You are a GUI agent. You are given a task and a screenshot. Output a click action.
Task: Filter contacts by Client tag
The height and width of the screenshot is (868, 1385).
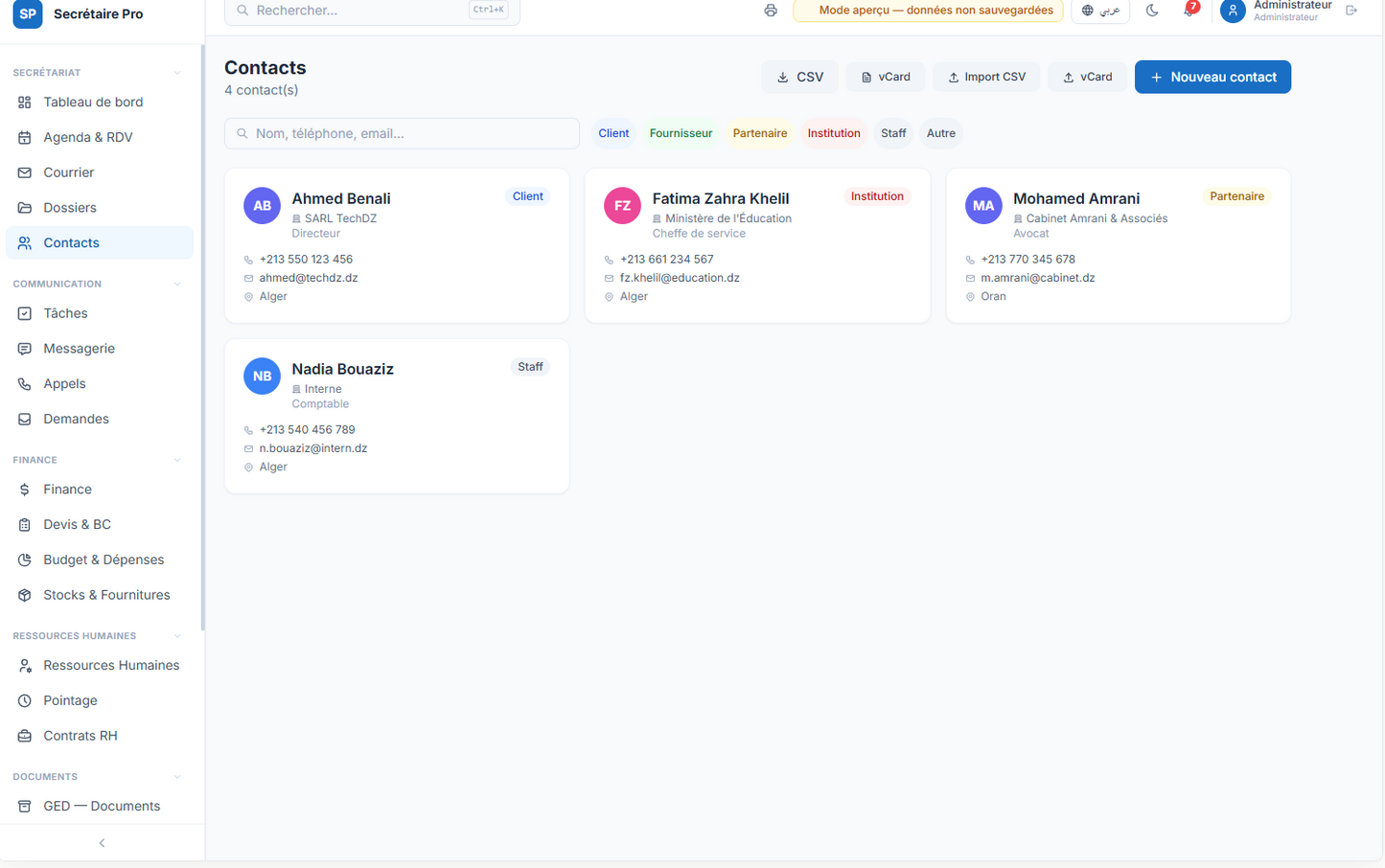(x=613, y=133)
